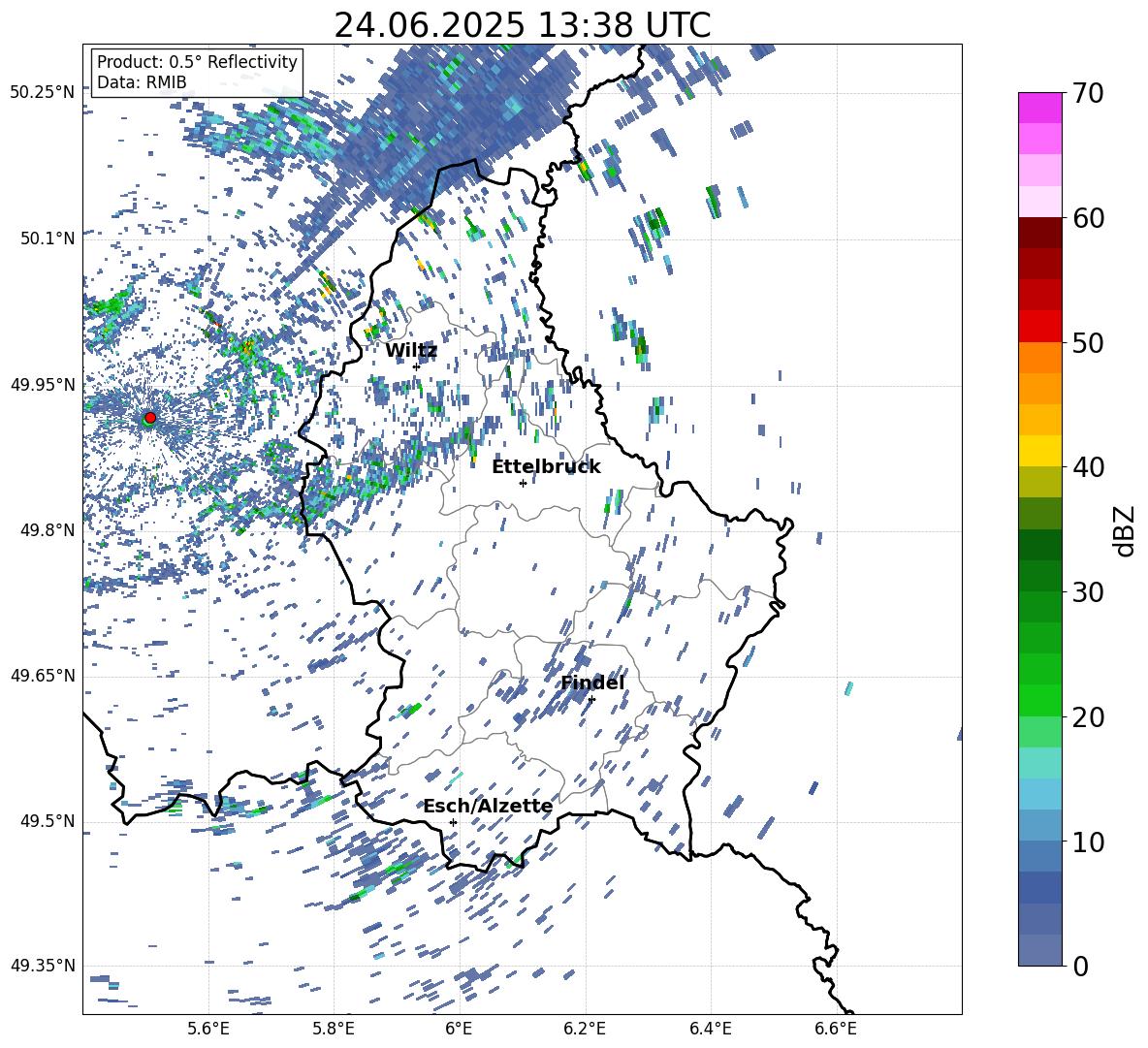Click the bright red colorbar band just above 50 dBZ
Screen dimensions: 1148x1048
(1039, 327)
